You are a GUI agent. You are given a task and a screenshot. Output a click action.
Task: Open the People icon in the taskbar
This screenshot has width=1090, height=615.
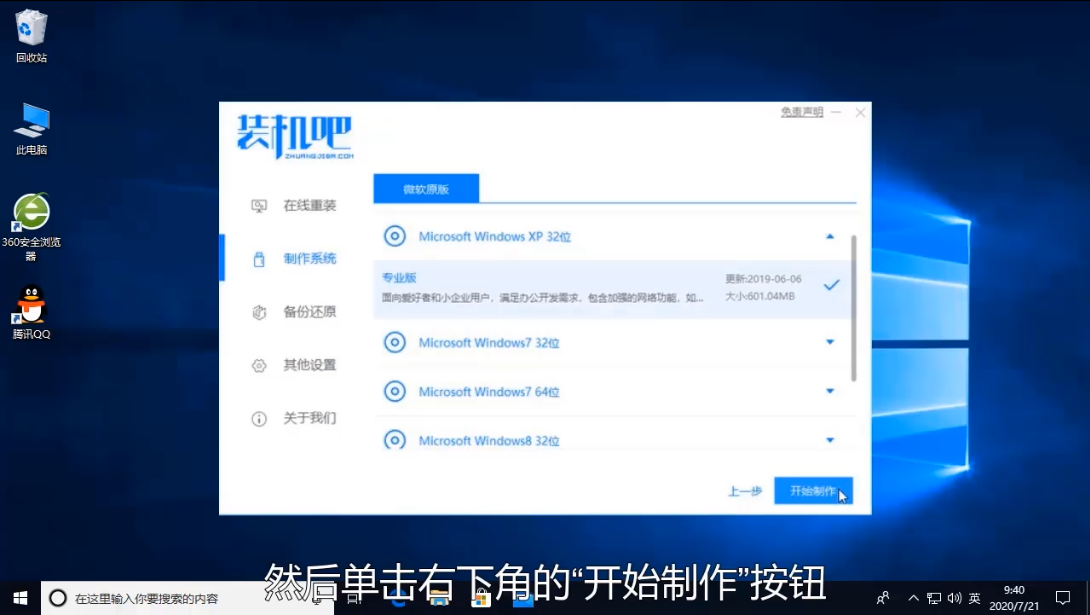point(883,598)
